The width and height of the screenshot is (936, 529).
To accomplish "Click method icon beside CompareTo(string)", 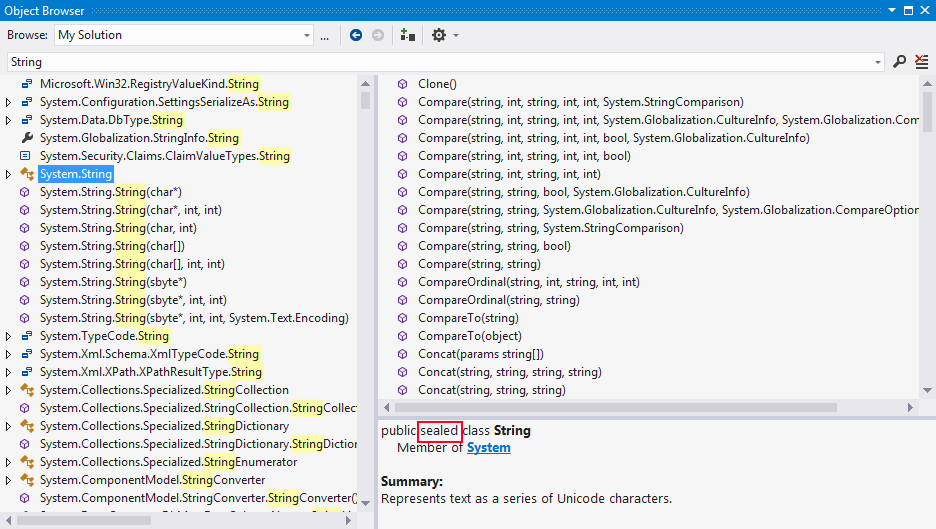I will point(403,318).
